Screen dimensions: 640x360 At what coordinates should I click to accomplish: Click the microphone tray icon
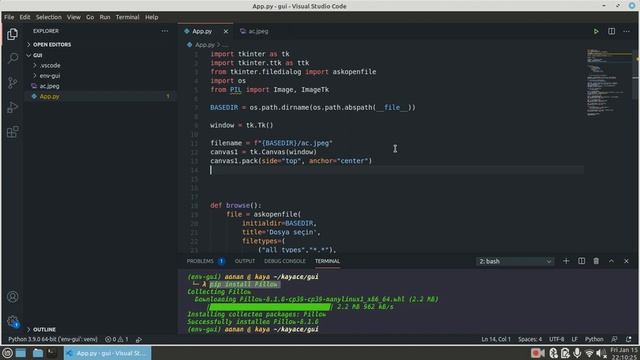tap(577, 353)
